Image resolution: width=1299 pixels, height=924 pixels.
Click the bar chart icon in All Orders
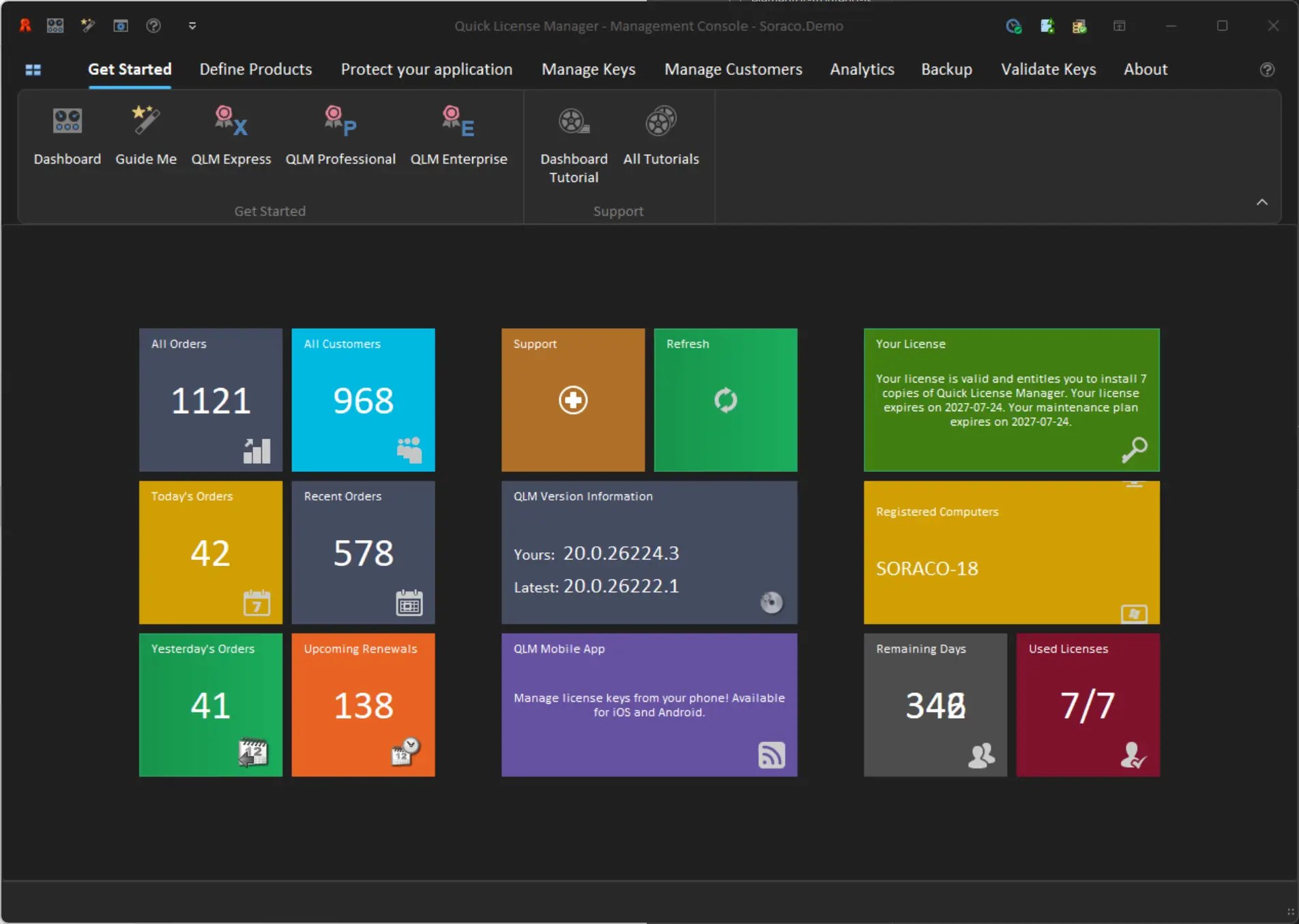click(x=257, y=451)
